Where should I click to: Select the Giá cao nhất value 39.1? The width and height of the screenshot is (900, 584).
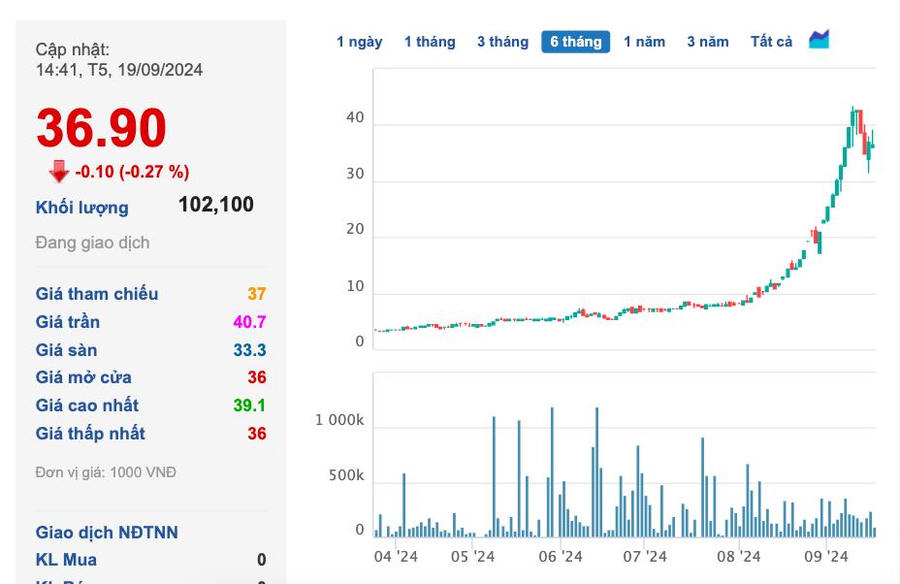[250, 406]
